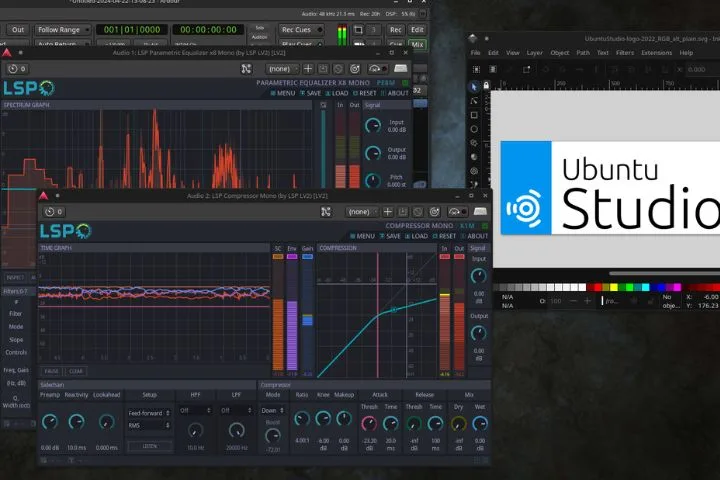Open the Inkscape Object menu
720x480 pixels.
560,53
